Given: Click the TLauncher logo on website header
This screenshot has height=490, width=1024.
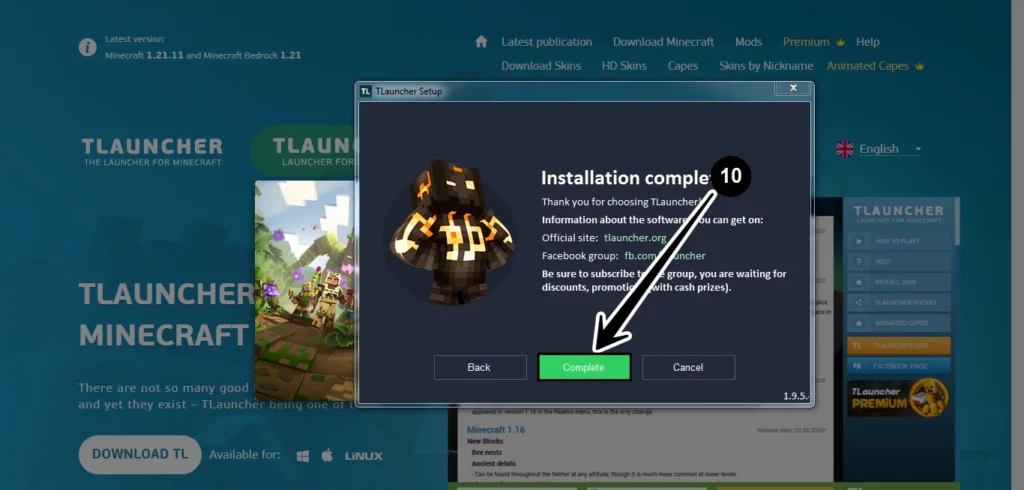Looking at the screenshot, I should [152, 151].
